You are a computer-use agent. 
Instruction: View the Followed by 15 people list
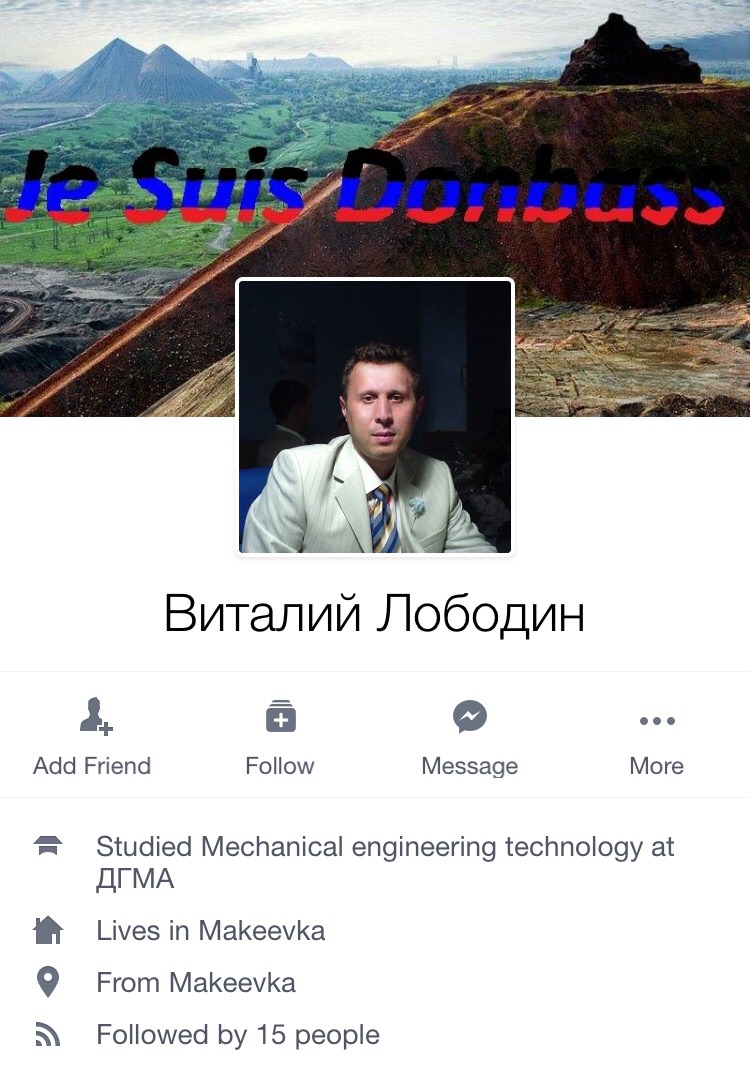[238, 1035]
